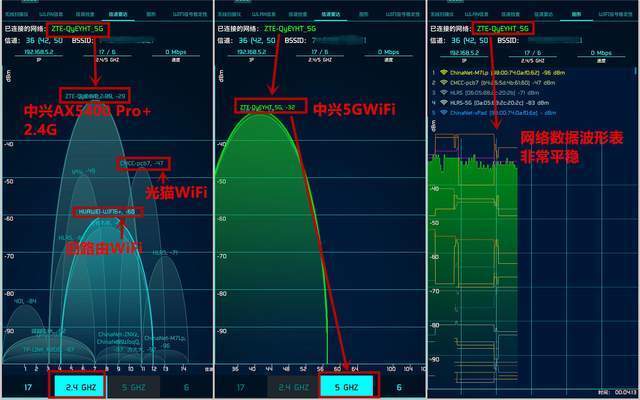Click the elapsed time 00:04:13 readout
Screen dimensions: 640x400
pos(623,392)
